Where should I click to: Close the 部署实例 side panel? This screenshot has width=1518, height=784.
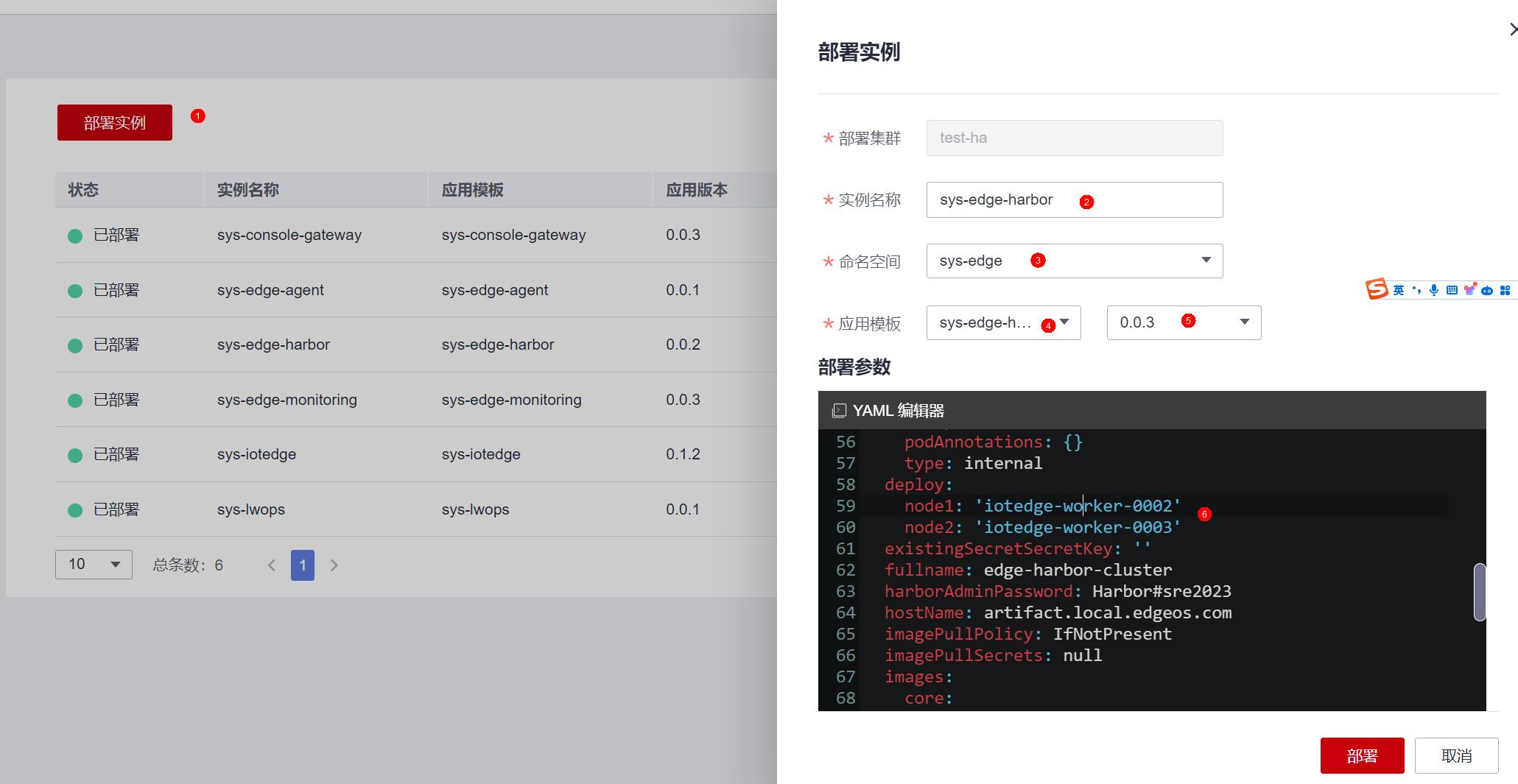(1512, 29)
